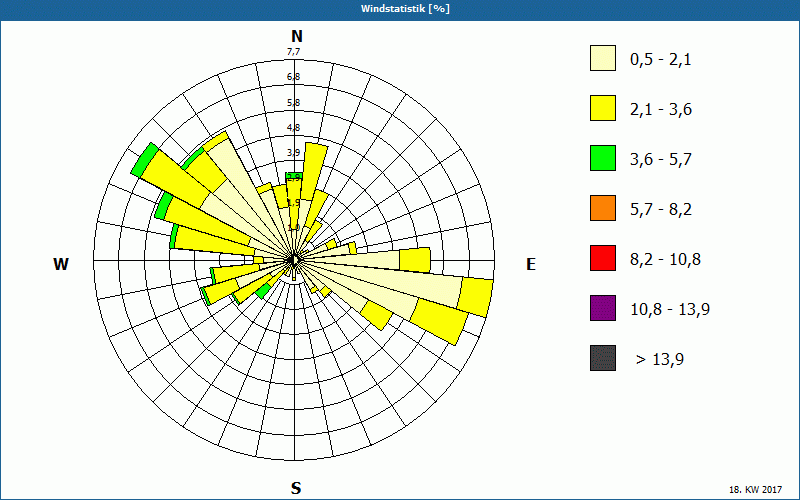
Task: Click the S compass label
Action: click(296, 488)
